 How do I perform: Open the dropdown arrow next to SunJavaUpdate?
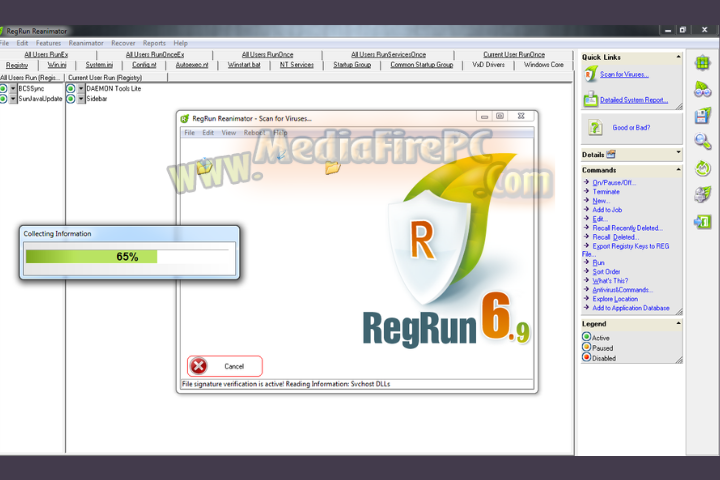13,98
